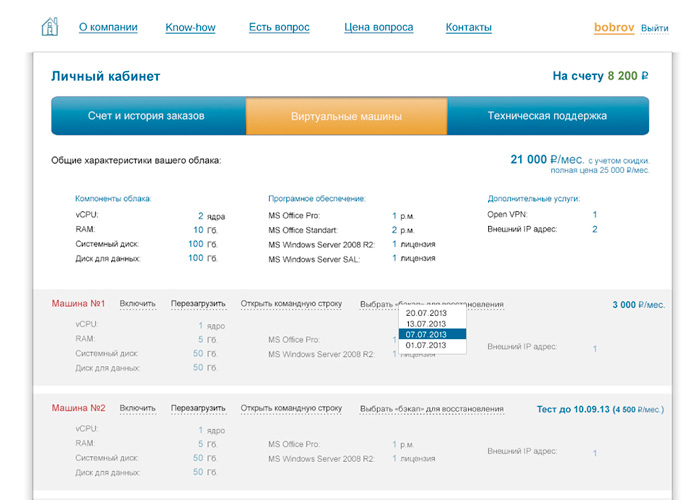The height and width of the screenshot is (500, 700).
Task: Click the cloud summary vCPU label
Action: pos(87,215)
